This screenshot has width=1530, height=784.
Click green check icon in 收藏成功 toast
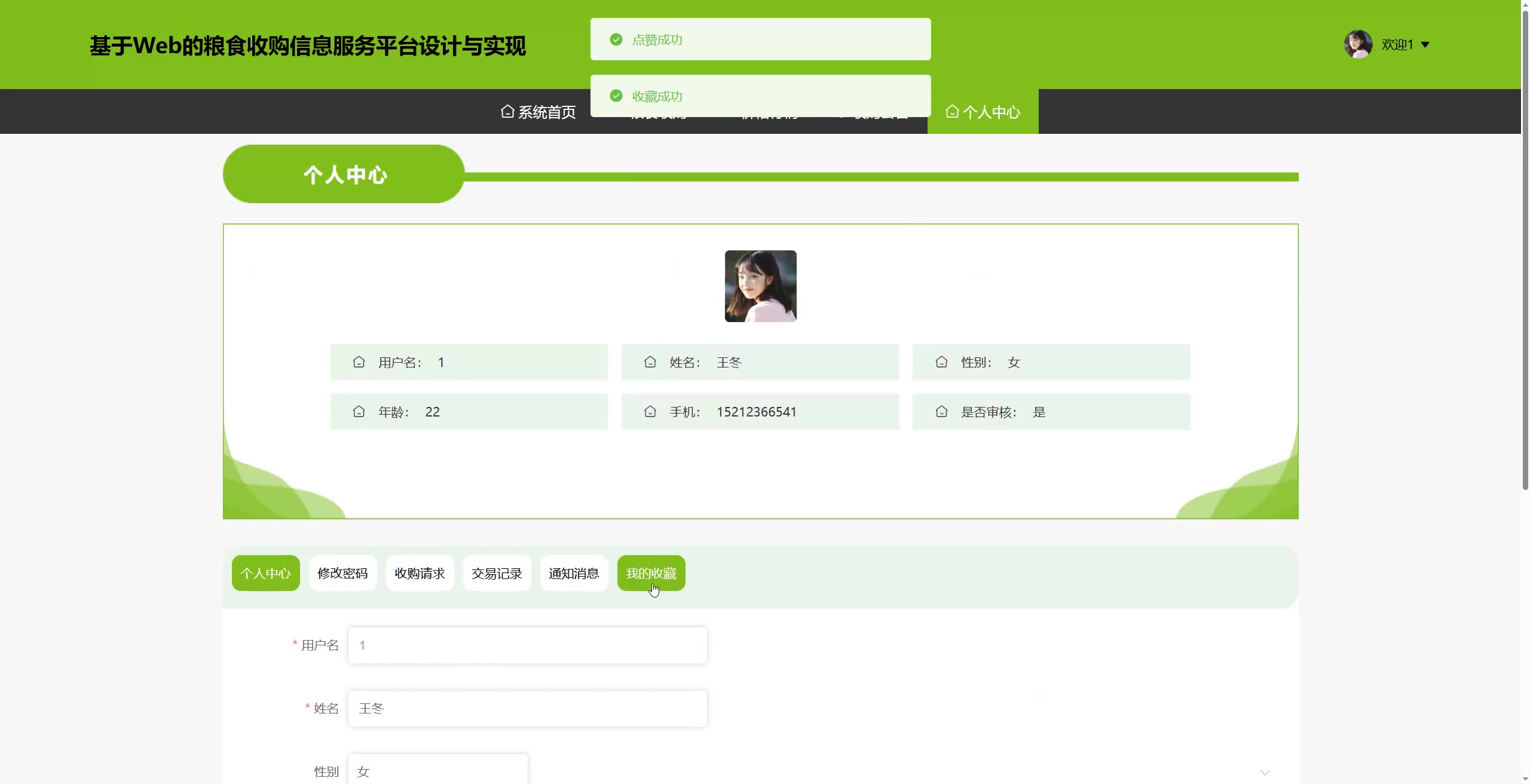click(616, 96)
